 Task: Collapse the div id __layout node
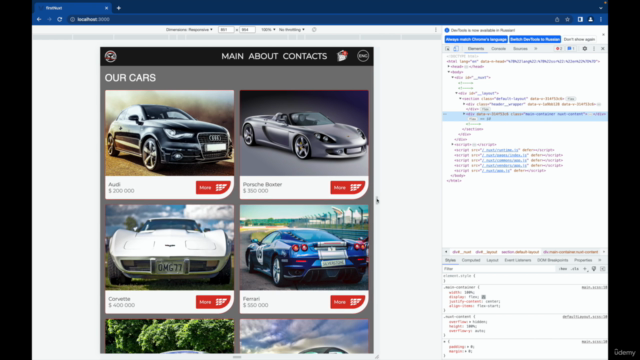click(x=456, y=93)
